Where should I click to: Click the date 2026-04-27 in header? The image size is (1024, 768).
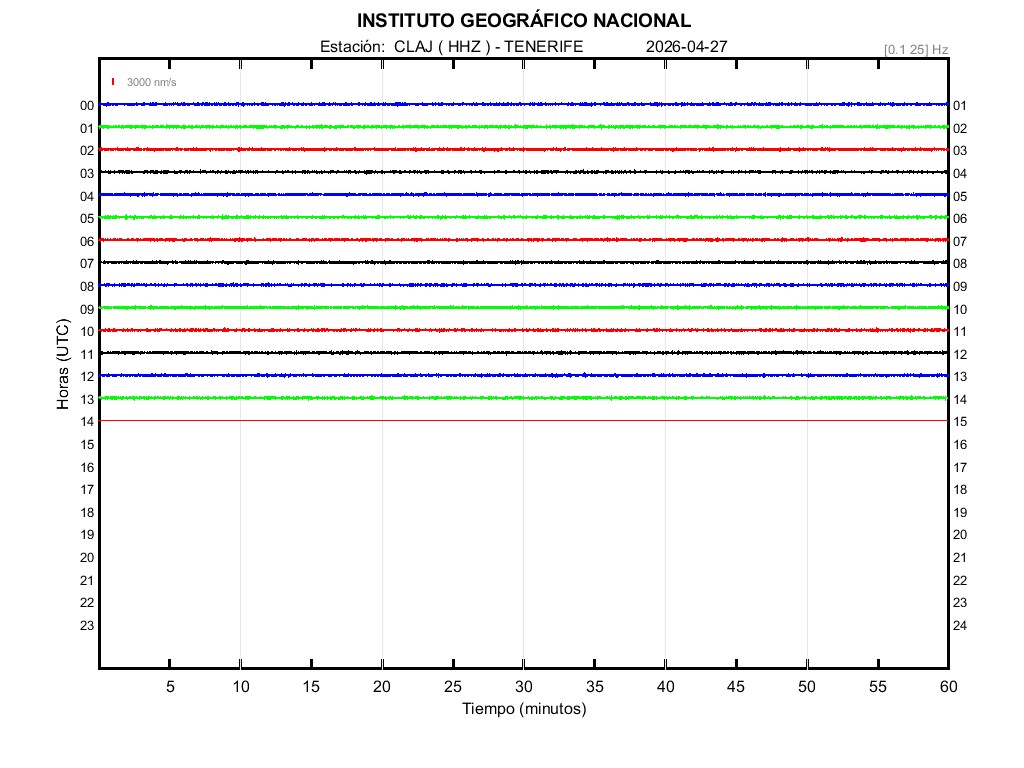pyautogui.click(x=686, y=46)
